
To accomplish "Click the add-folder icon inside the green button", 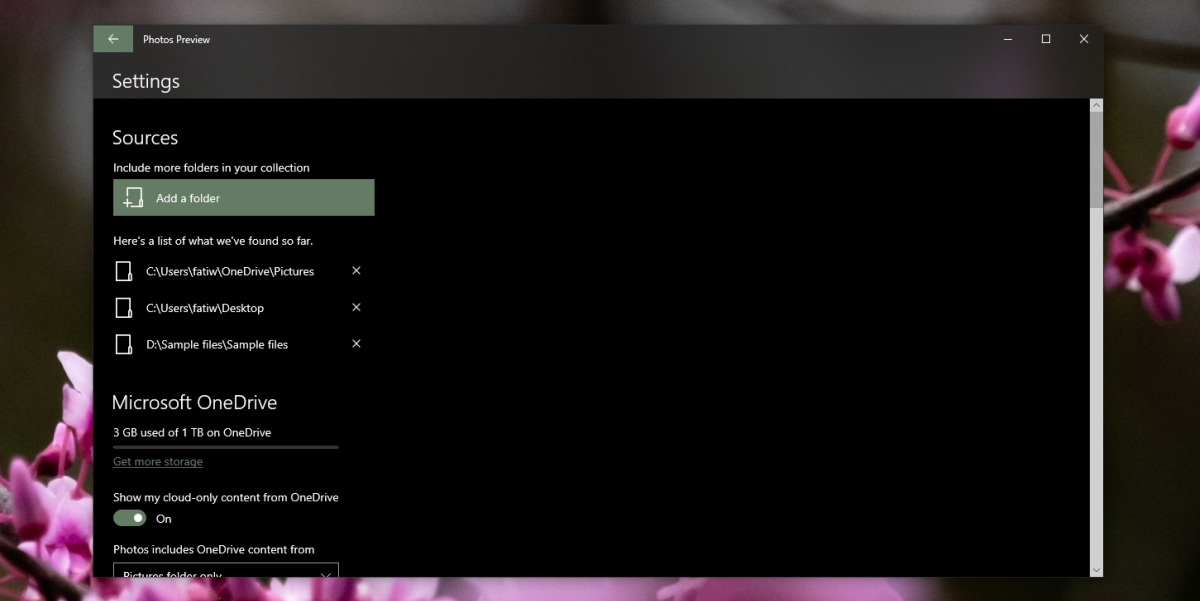I will (x=133, y=198).
